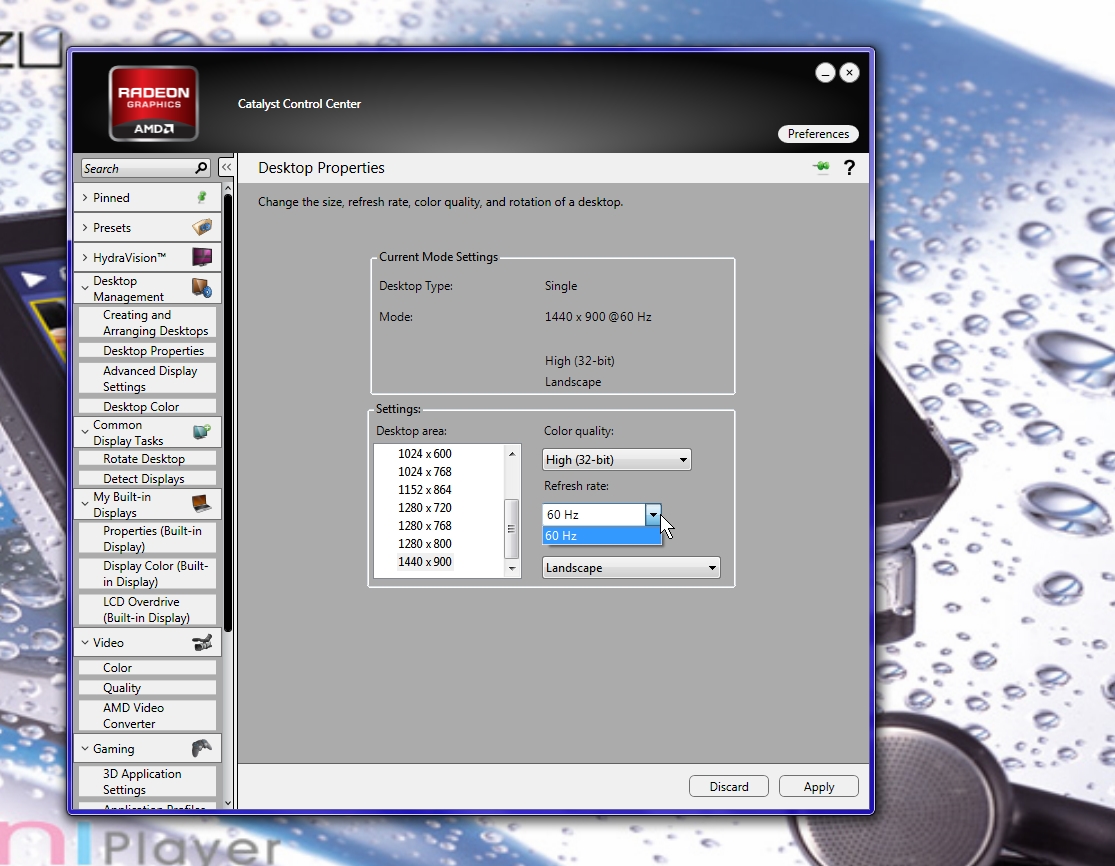
Task: Select 1280 x 800 desktop area
Action: (425, 544)
